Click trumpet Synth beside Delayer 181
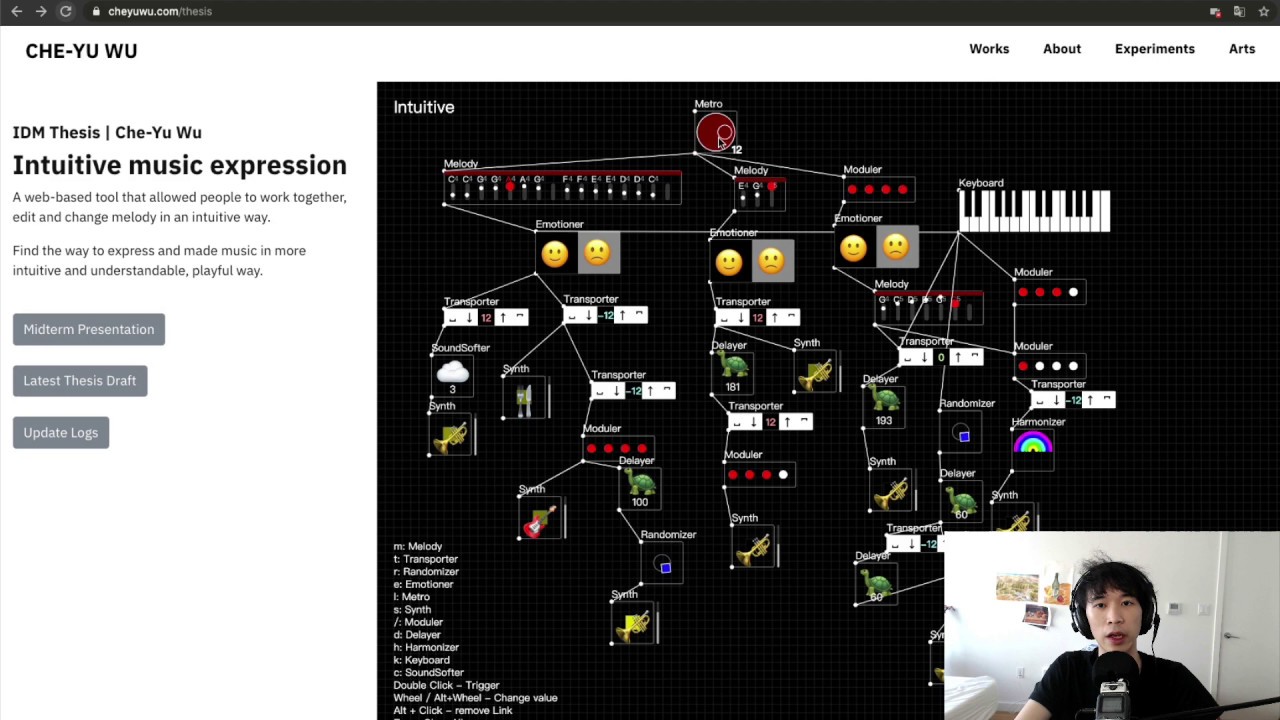The image size is (1280, 720). [815, 373]
